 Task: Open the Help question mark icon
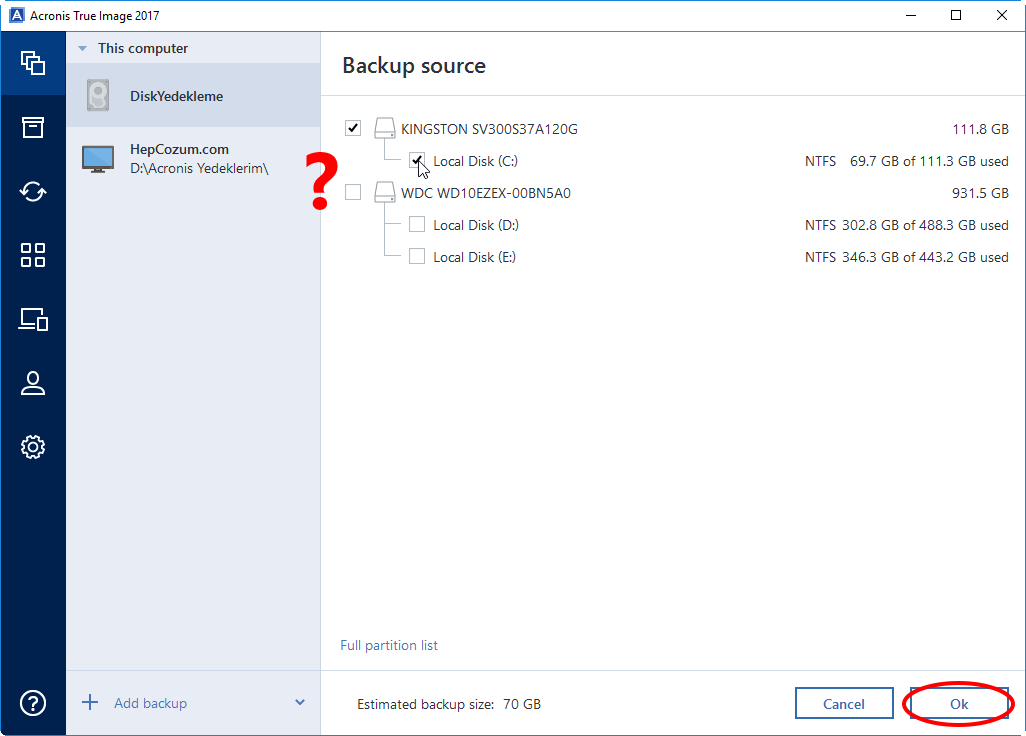coord(33,703)
